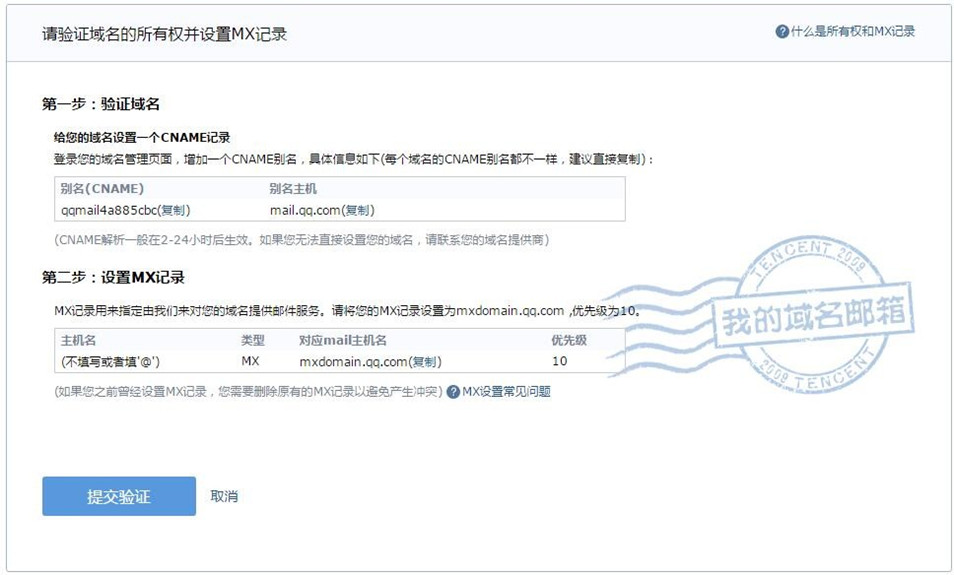The height and width of the screenshot is (575, 954).
Task: Copy the CNAME alias qqmail4a885cbc
Action: pos(173,211)
